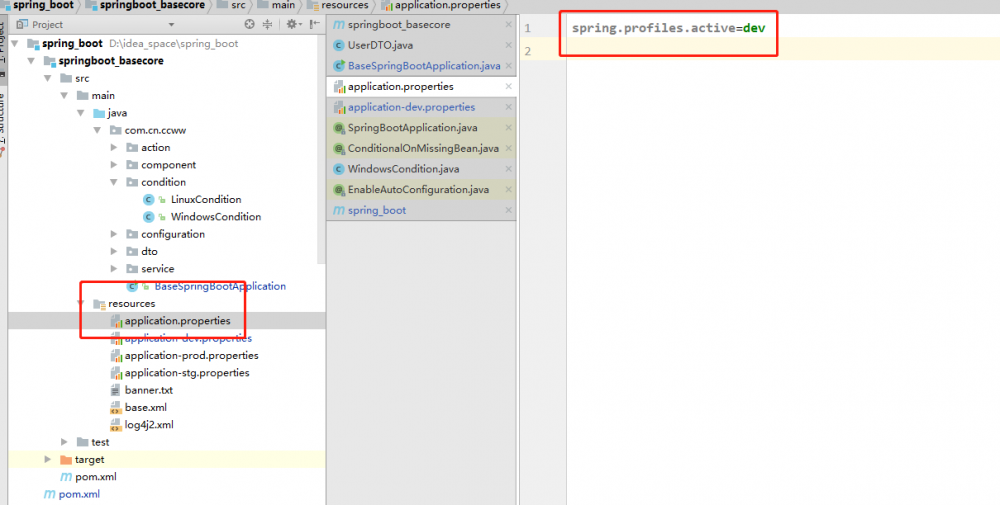Close the application.properties editor tab
1000x505 pixels.
(x=508, y=87)
